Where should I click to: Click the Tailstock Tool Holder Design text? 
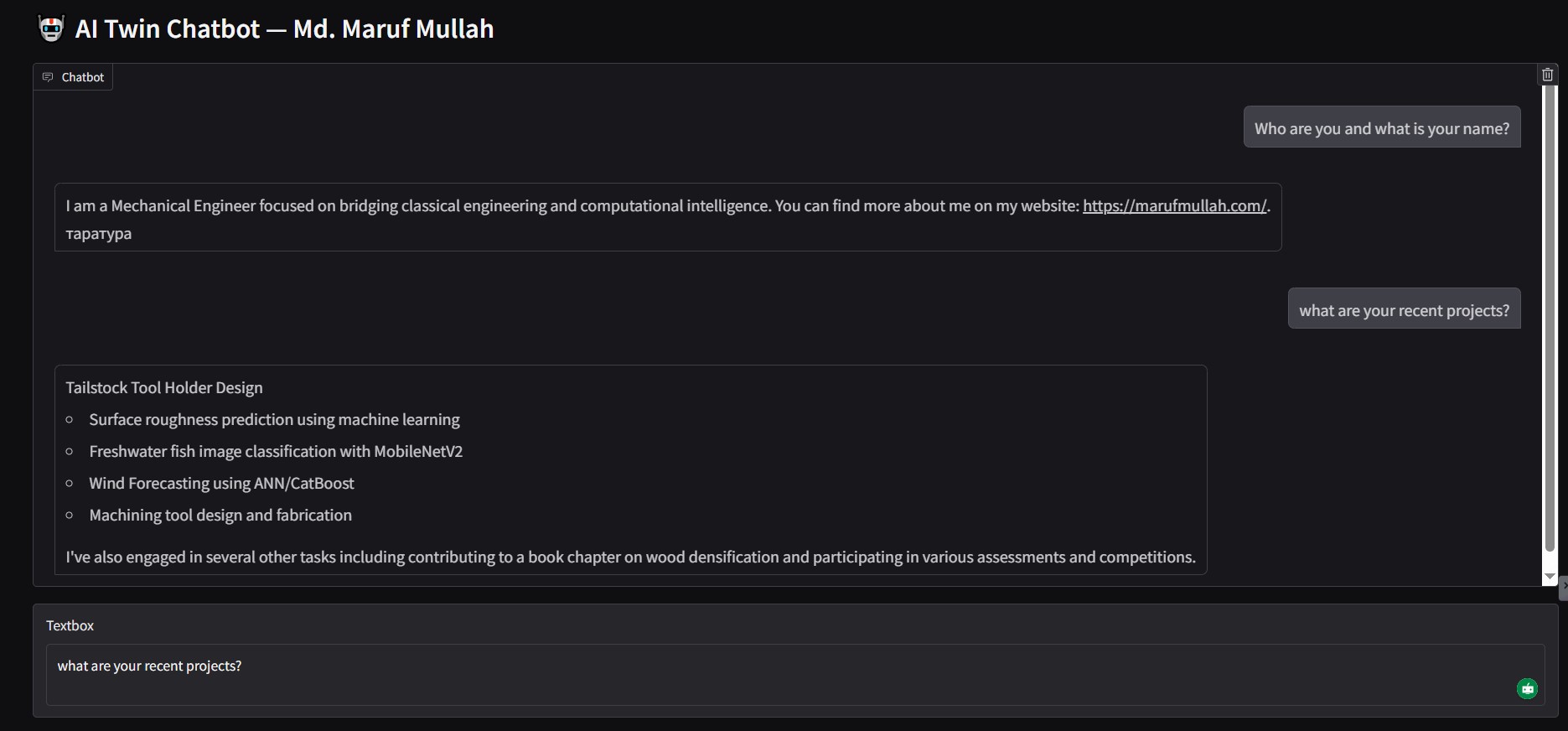pos(164,388)
